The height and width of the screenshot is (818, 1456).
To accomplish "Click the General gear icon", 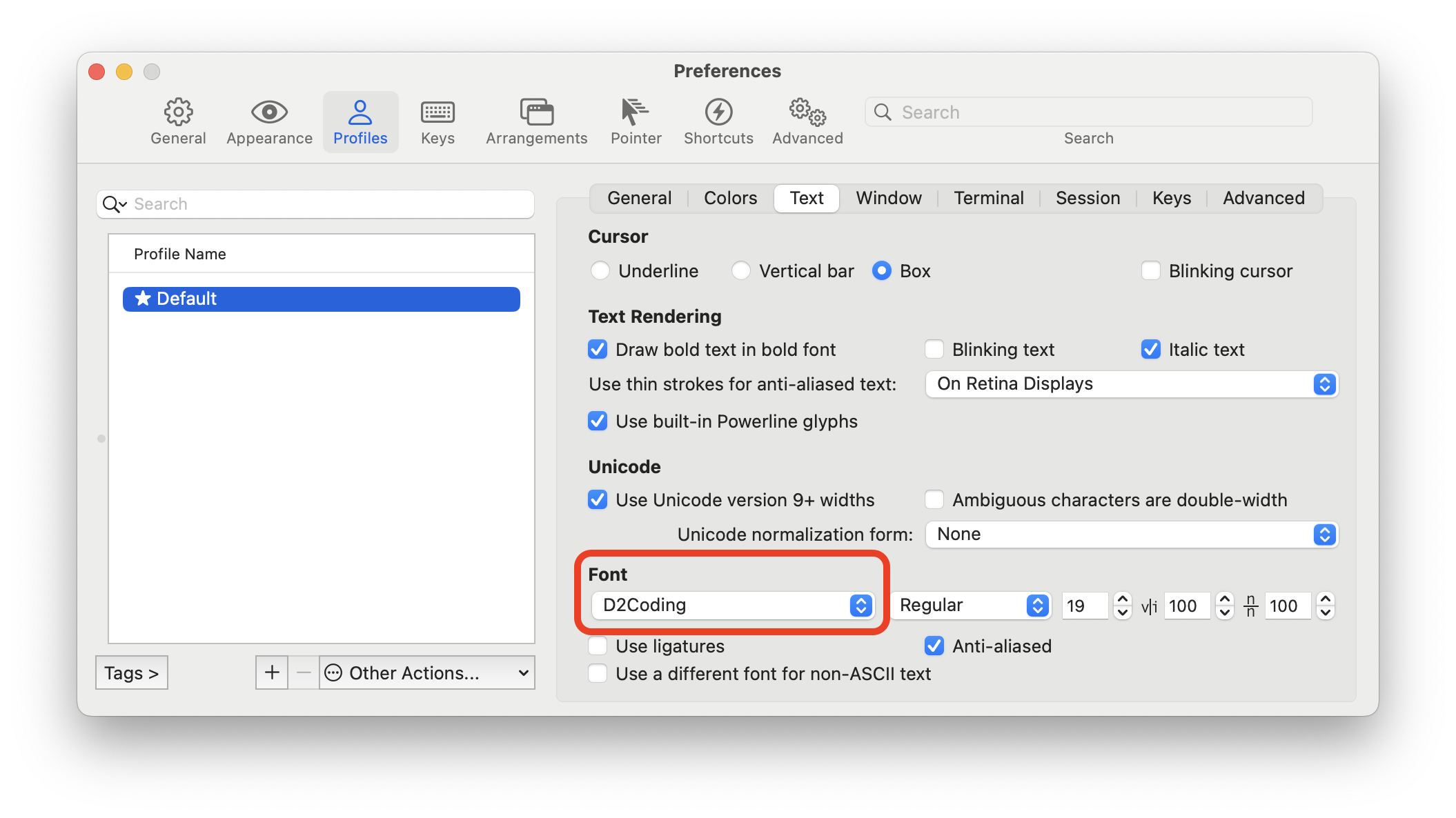I will (177, 121).
